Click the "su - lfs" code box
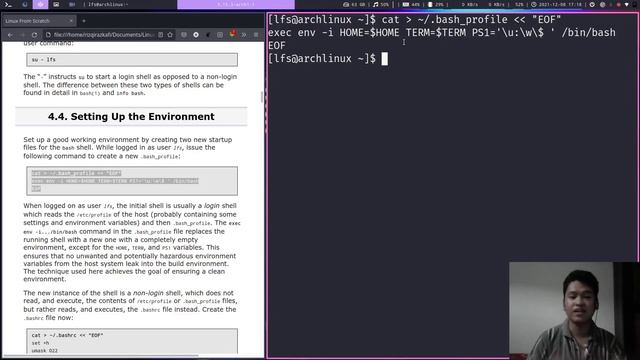 132,60
